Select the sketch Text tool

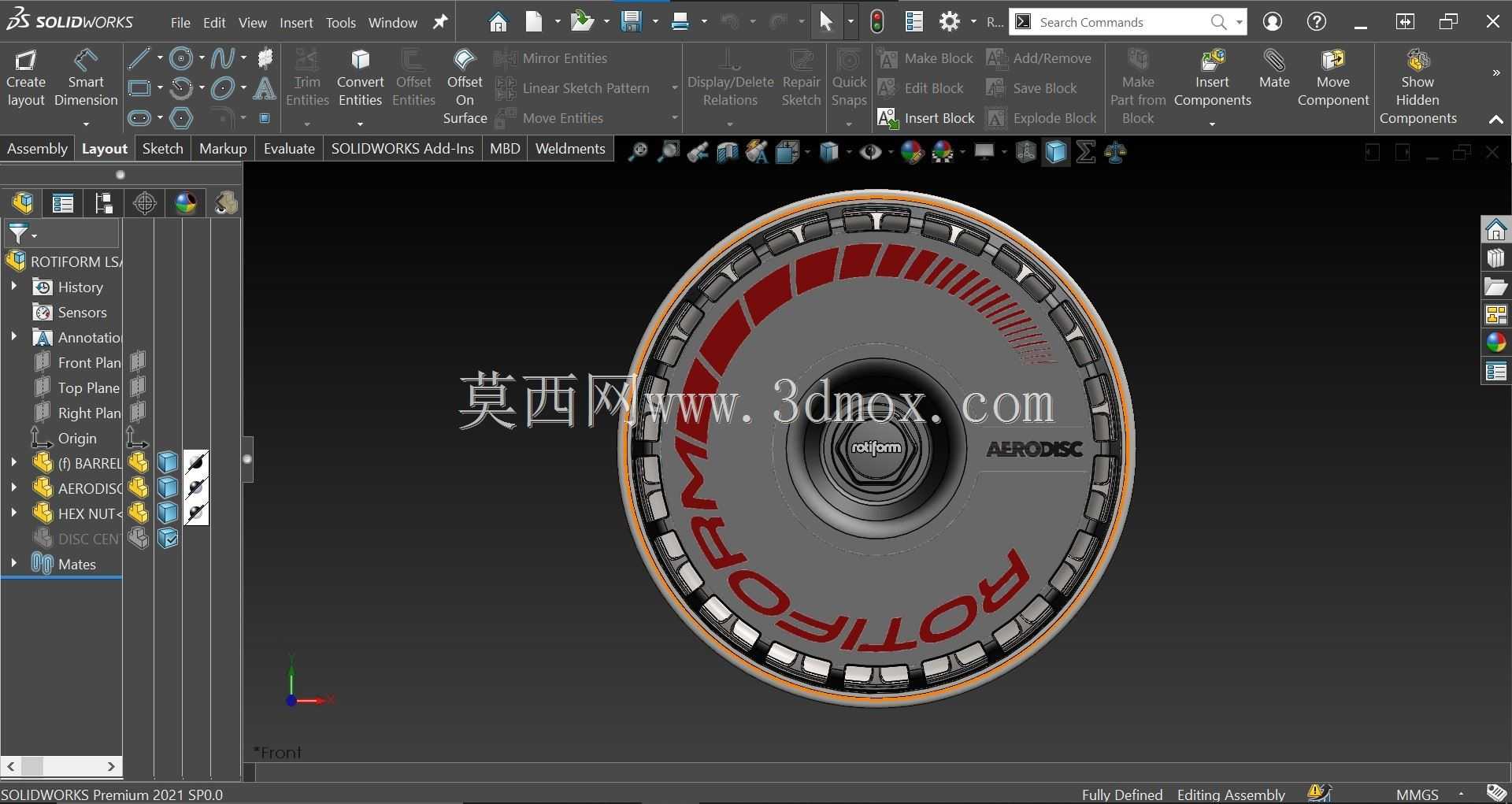pos(265,88)
